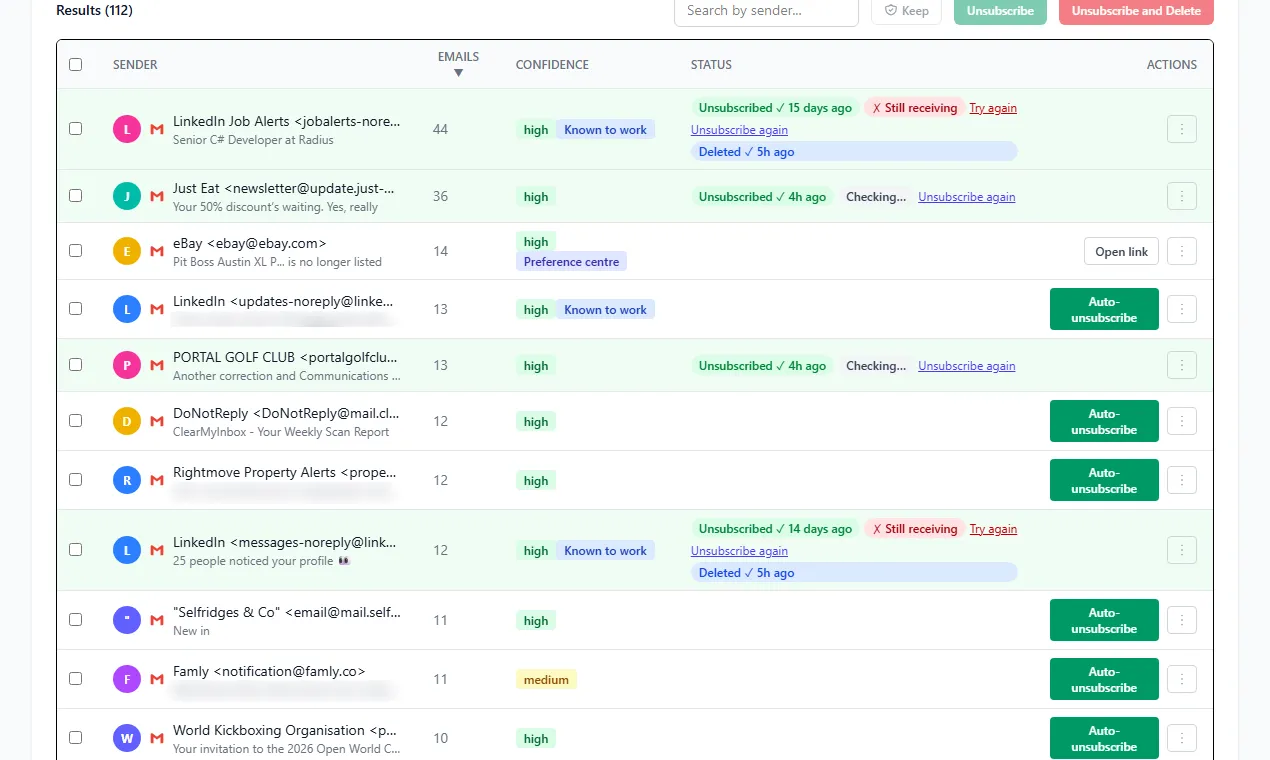Open the three-dot menu for LinkedIn updates-noreply

coord(1182,309)
